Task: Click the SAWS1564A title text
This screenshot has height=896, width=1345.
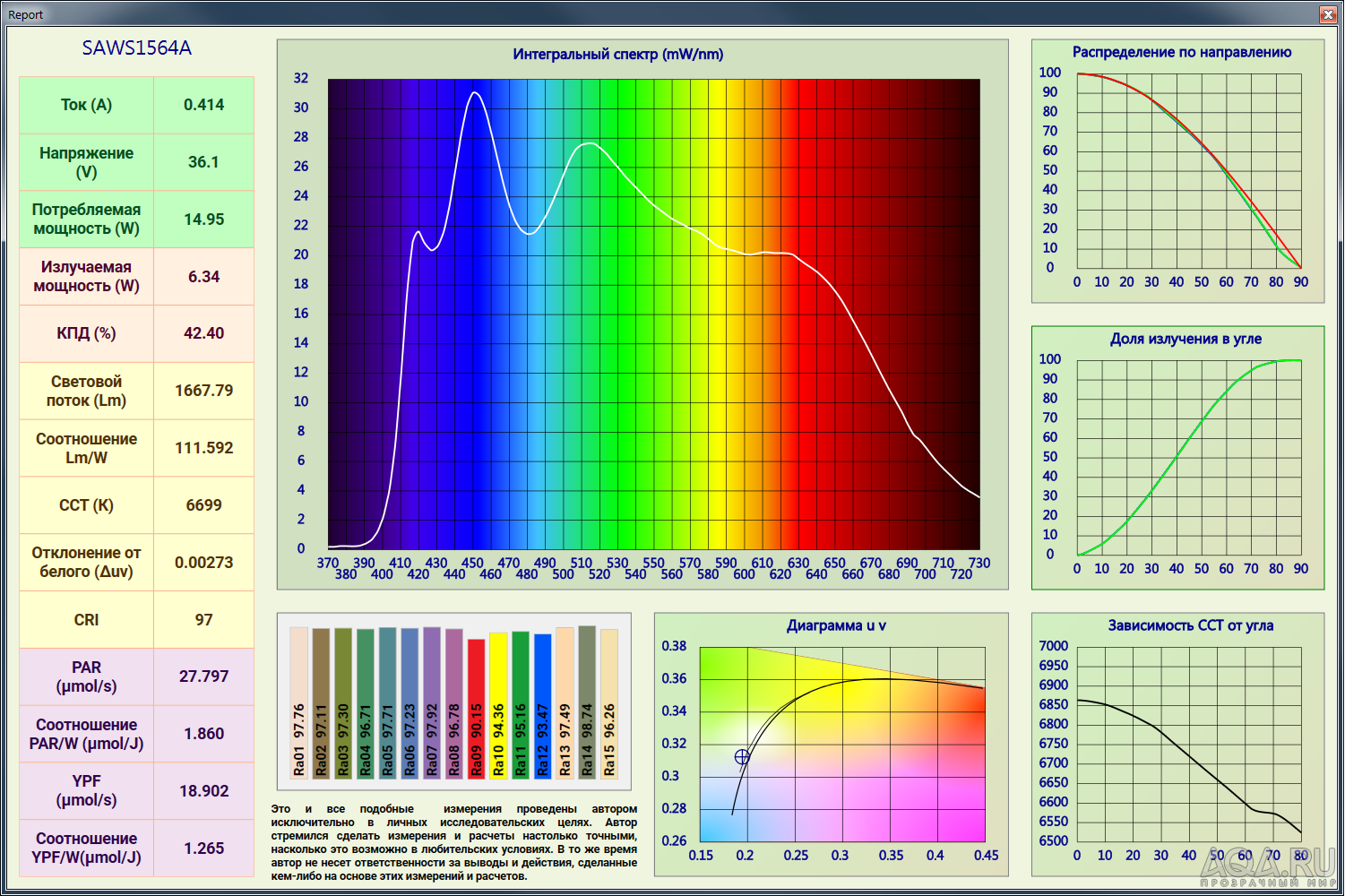Action: (137, 48)
